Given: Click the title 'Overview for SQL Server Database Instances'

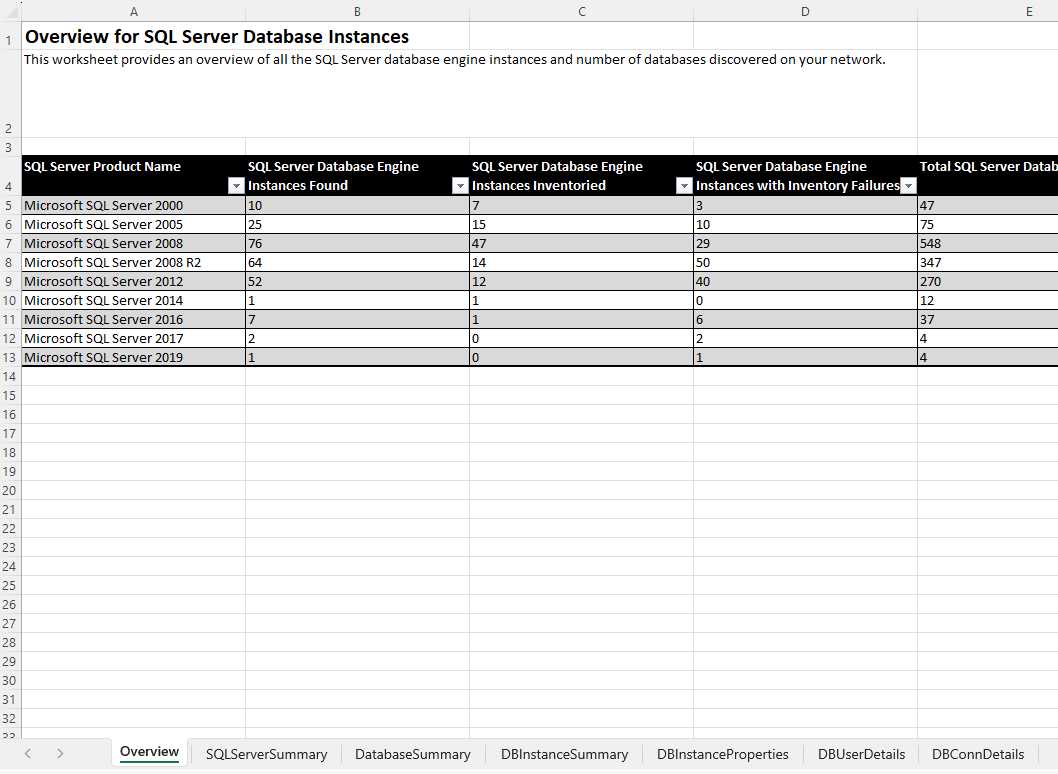Looking at the screenshot, I should point(217,36).
